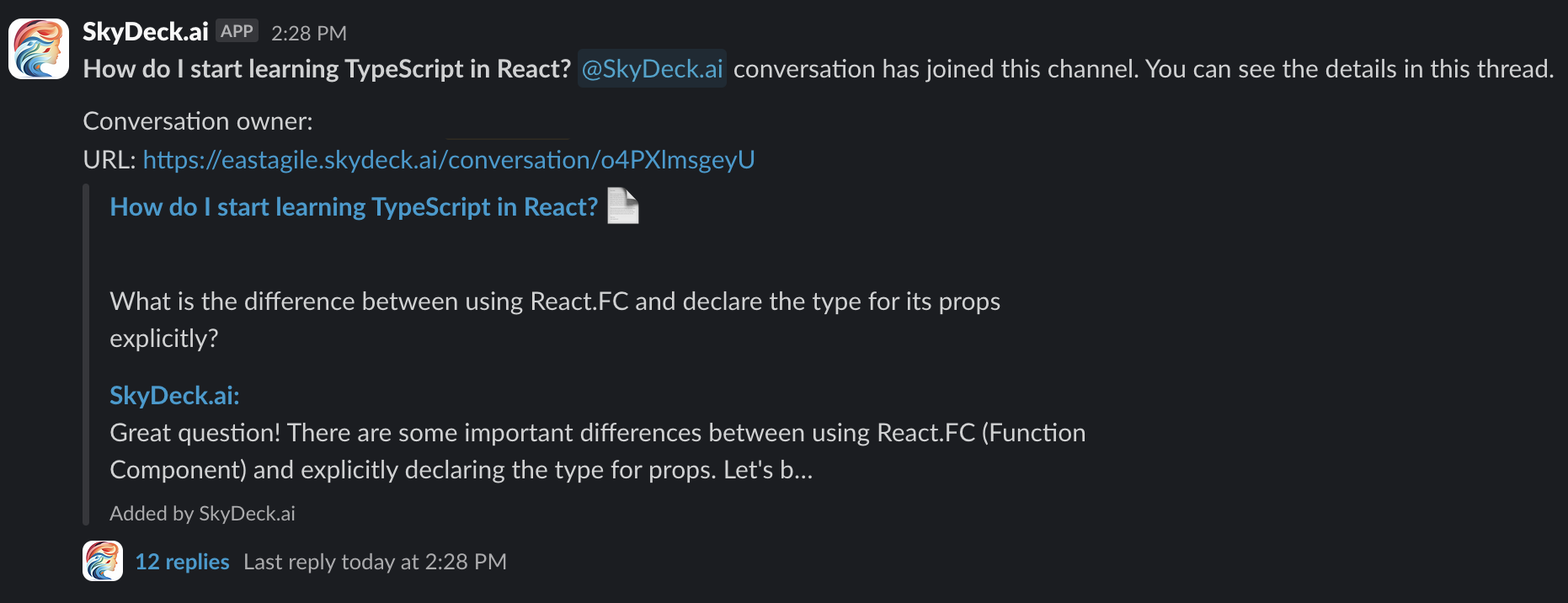The height and width of the screenshot is (603, 1568).
Task: Click the paper icon in the attachment preview
Action: pos(623,205)
